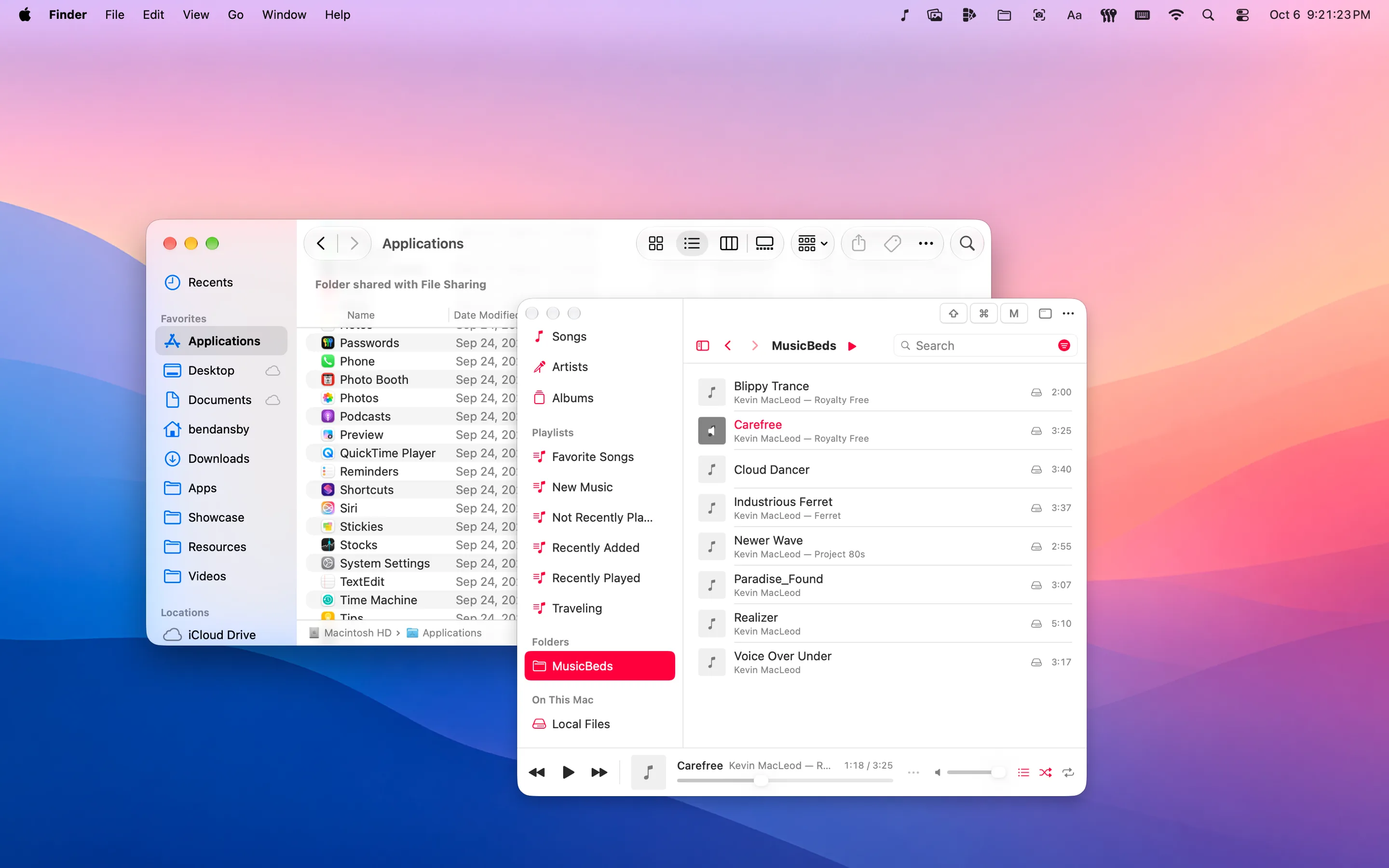The width and height of the screenshot is (1389, 868).
Task: Open the File menu
Action: (115, 15)
